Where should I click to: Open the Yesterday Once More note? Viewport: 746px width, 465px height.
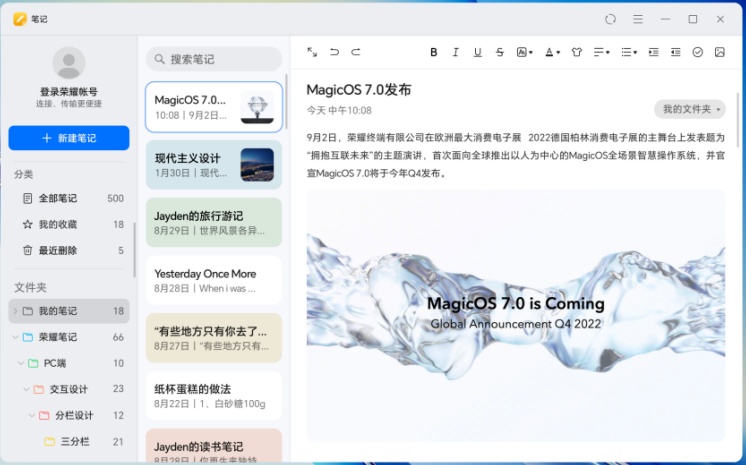[214, 280]
